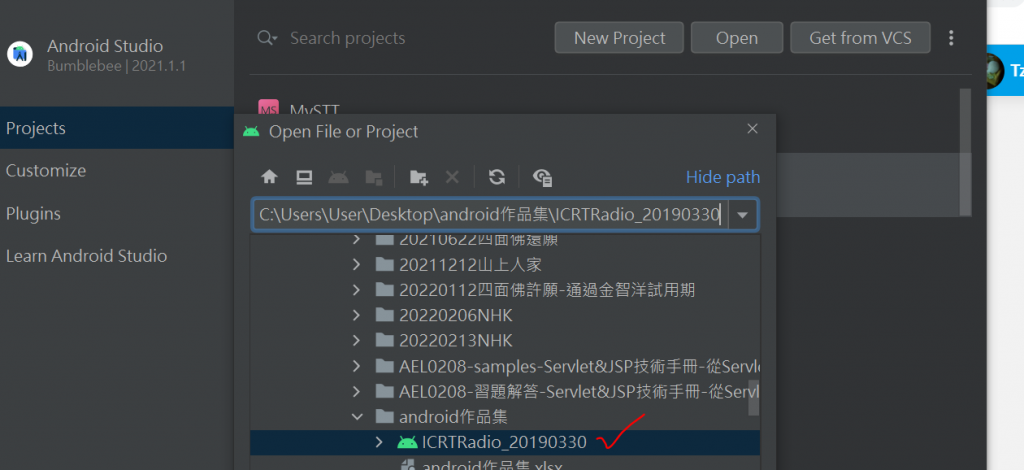Click the Project directory Android icon
This screenshot has width=1024, height=470.
(338, 177)
